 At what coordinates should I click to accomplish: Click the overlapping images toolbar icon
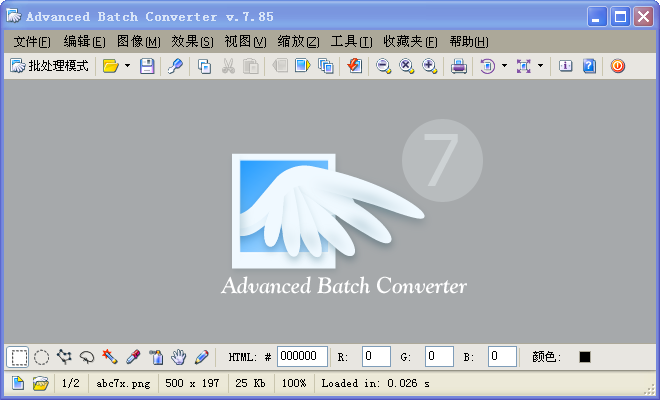point(326,66)
